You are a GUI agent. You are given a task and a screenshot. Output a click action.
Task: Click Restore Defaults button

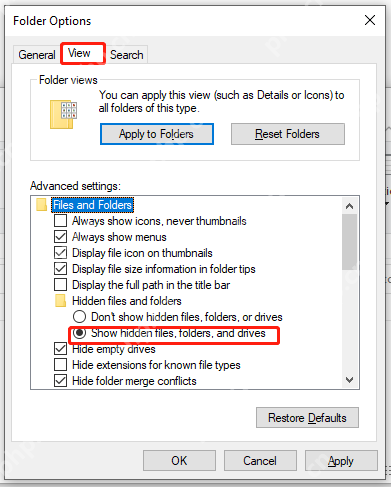pos(307,418)
